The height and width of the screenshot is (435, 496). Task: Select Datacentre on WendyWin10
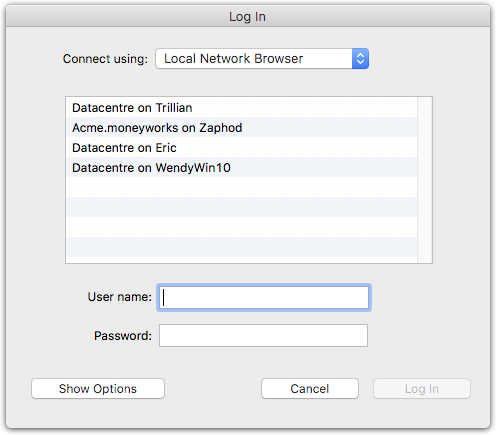241,167
